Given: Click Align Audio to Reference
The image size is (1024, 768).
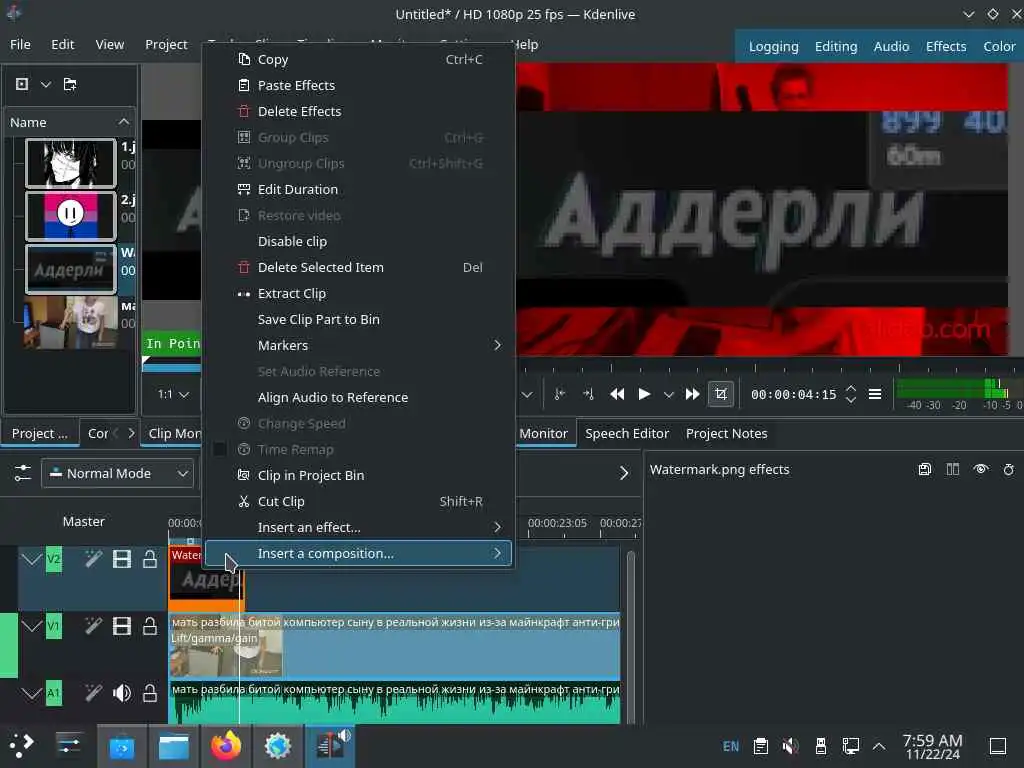Looking at the screenshot, I should tap(359, 398).
